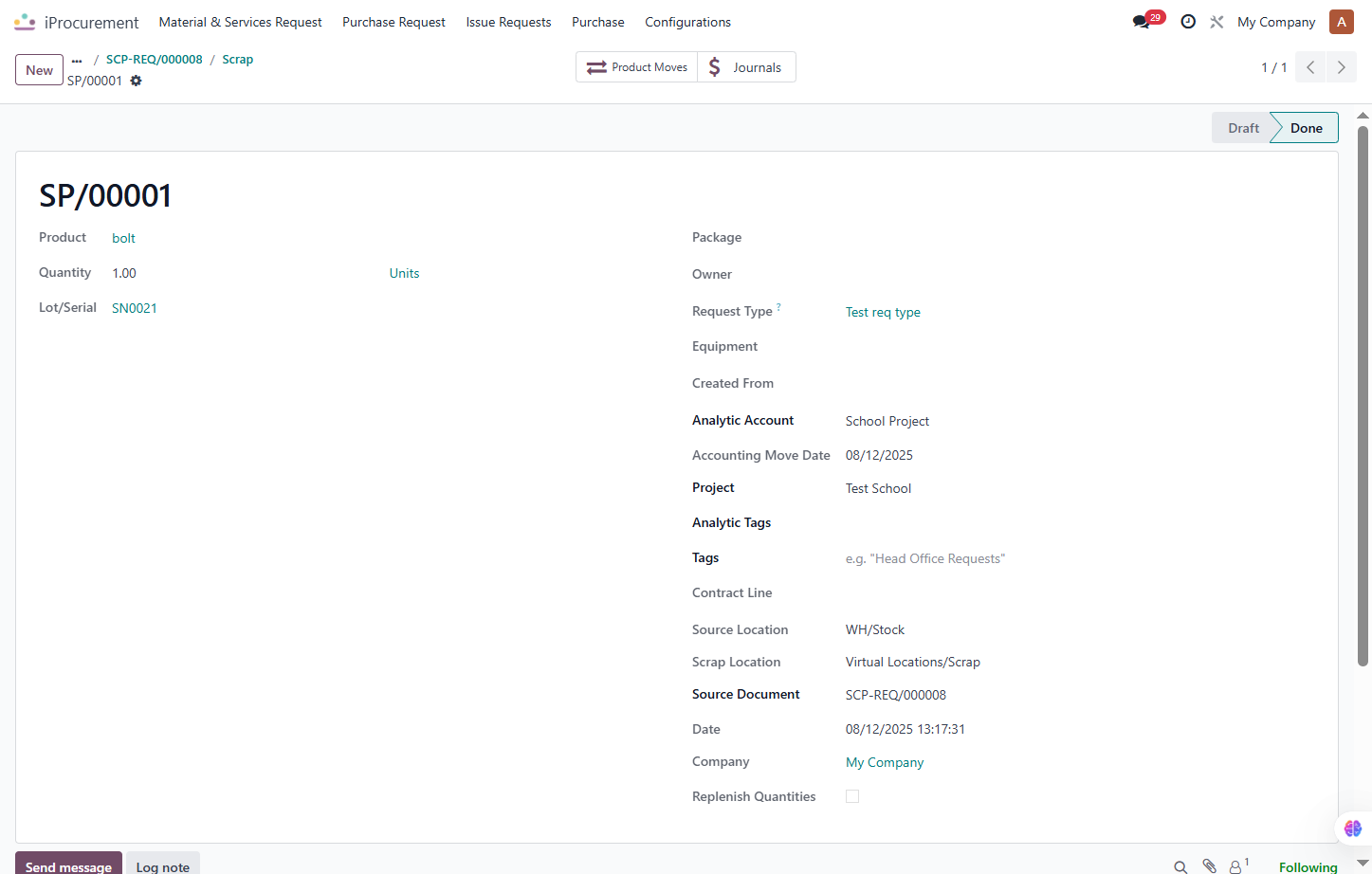Open the brain AI assistant icon
Viewport: 1372px width, 874px height.
pos(1353,828)
